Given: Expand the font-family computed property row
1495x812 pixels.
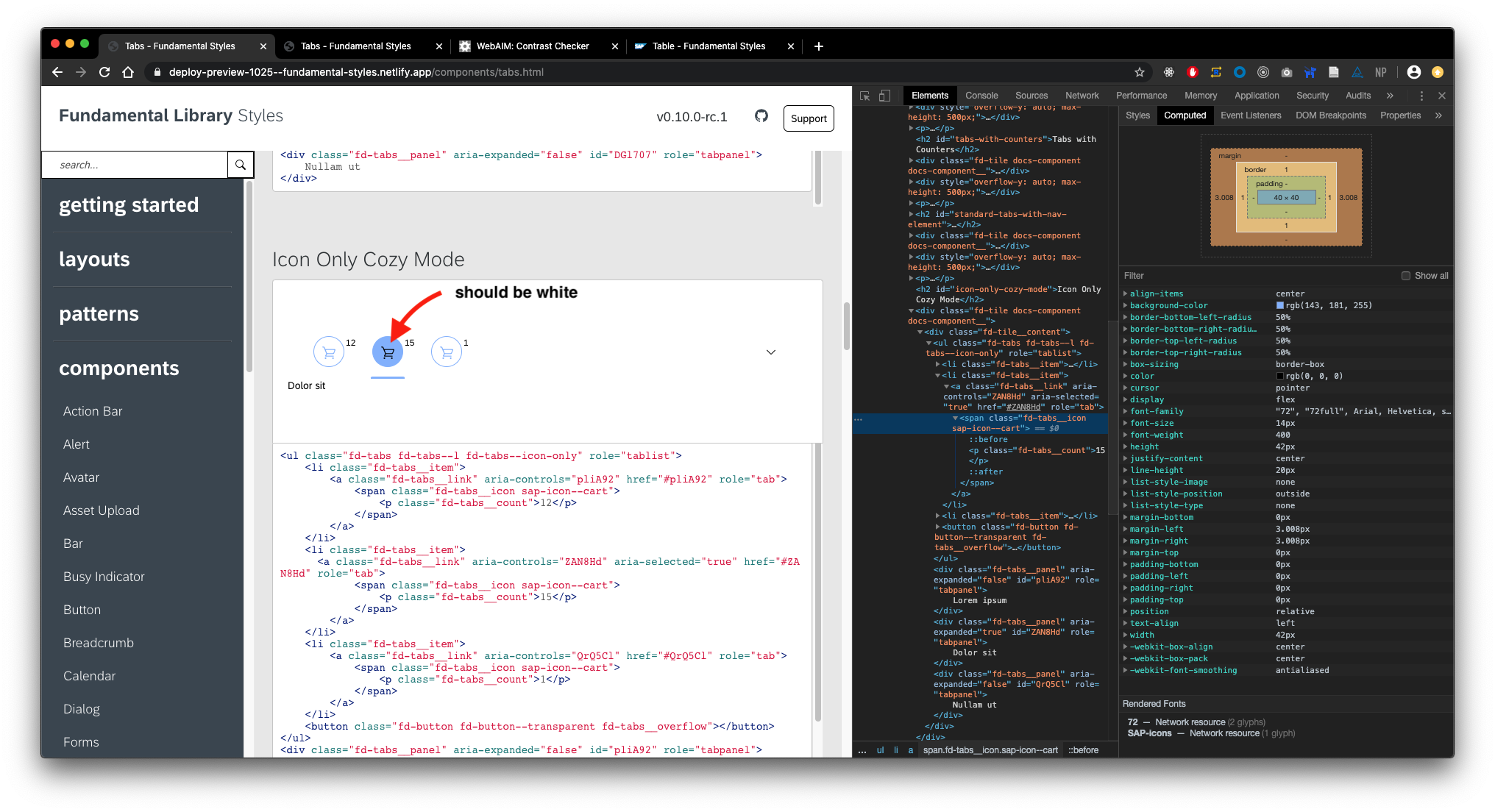Looking at the screenshot, I should (x=1126, y=411).
